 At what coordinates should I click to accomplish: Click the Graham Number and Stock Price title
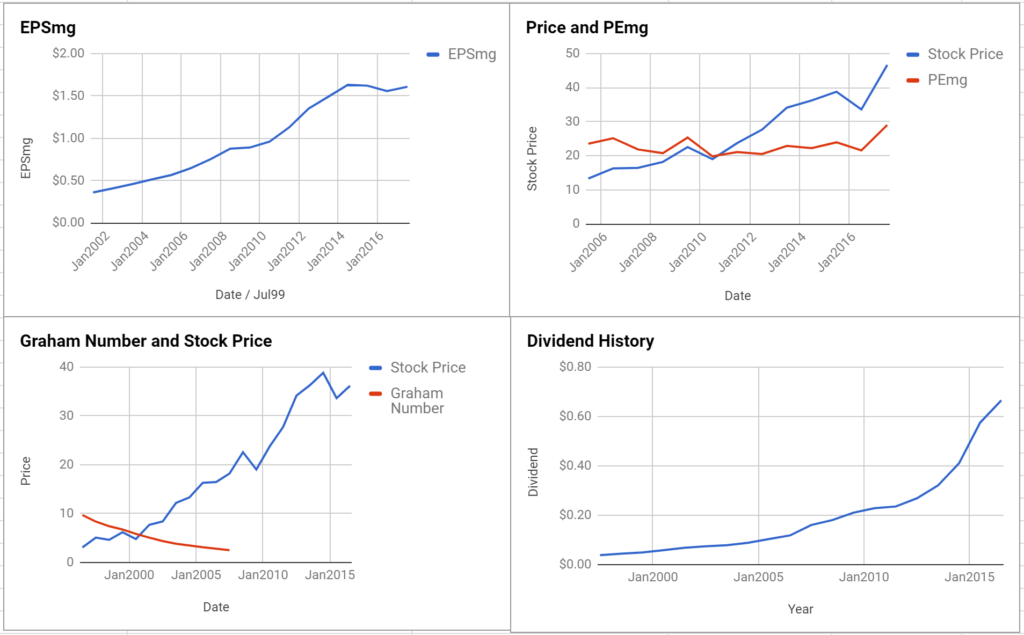(146, 341)
